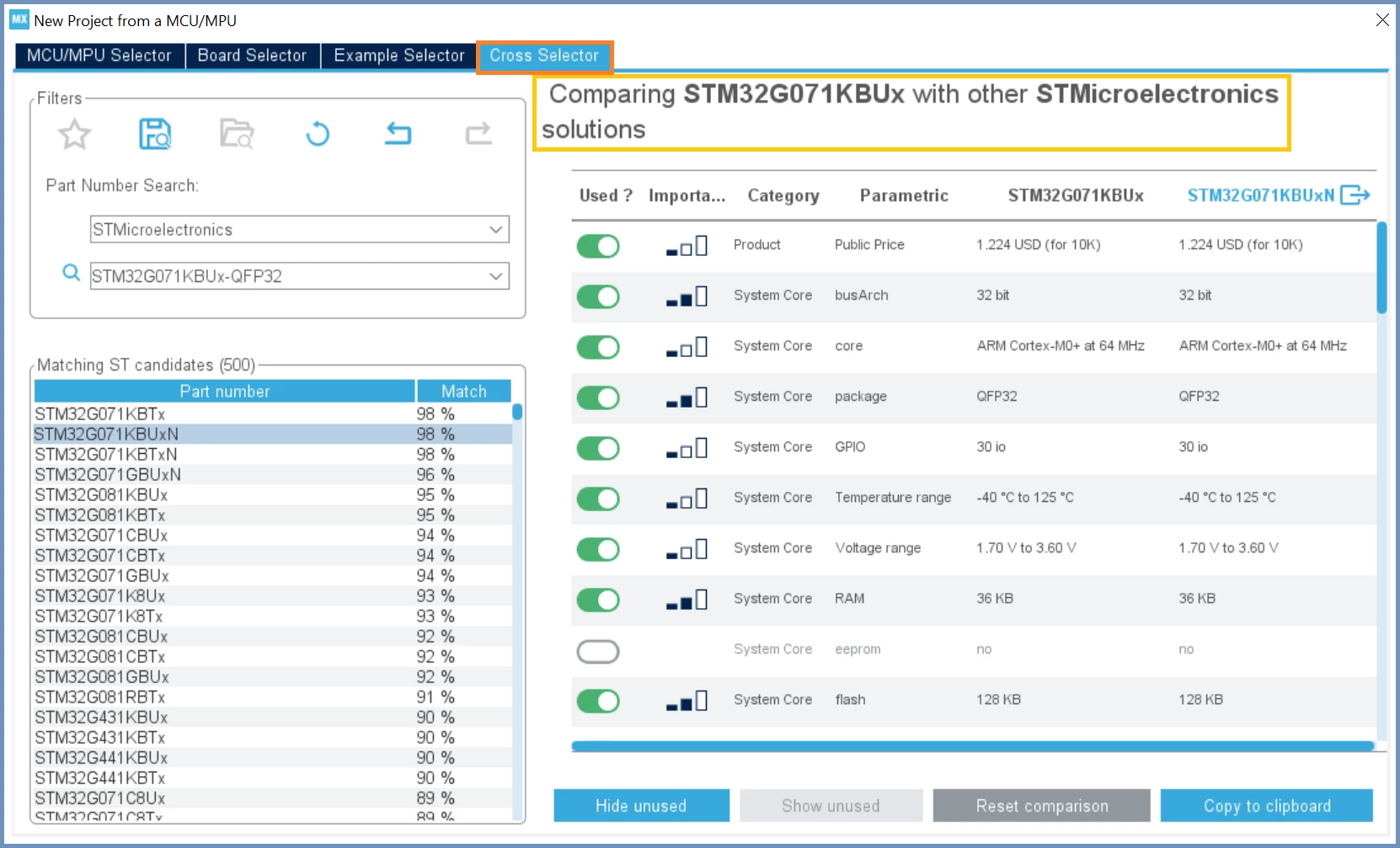
Task: Click the save search filter icon
Action: click(155, 134)
